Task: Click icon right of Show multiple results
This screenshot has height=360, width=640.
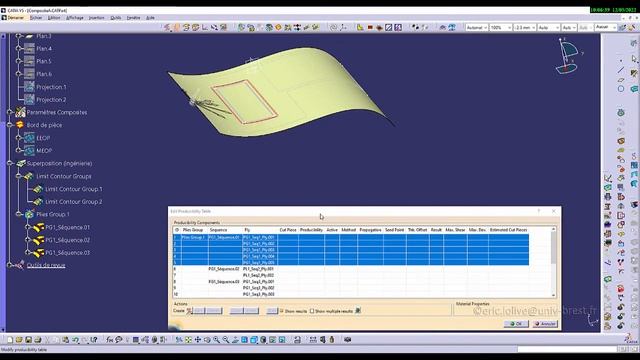Action: [358, 311]
